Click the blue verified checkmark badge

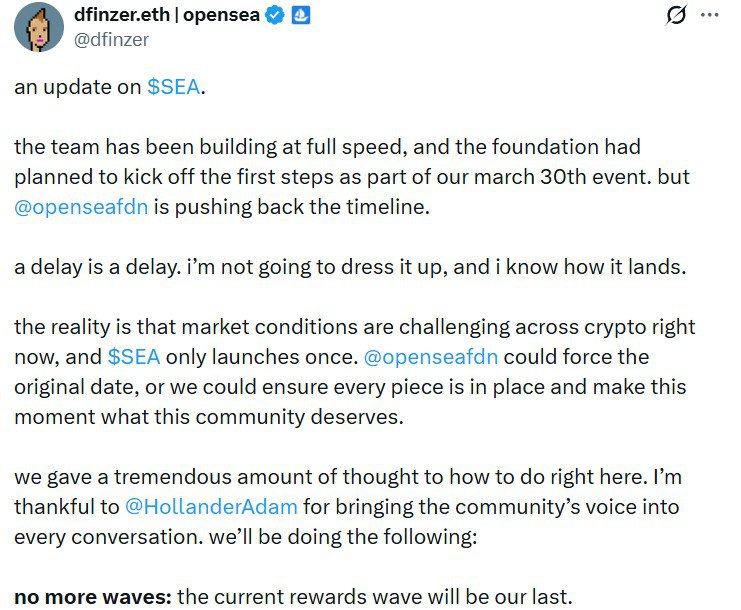pos(274,16)
